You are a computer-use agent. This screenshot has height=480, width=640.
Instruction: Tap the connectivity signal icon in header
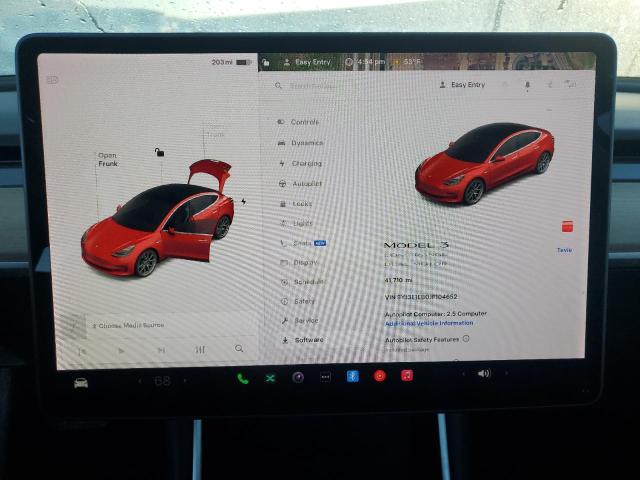(570, 84)
